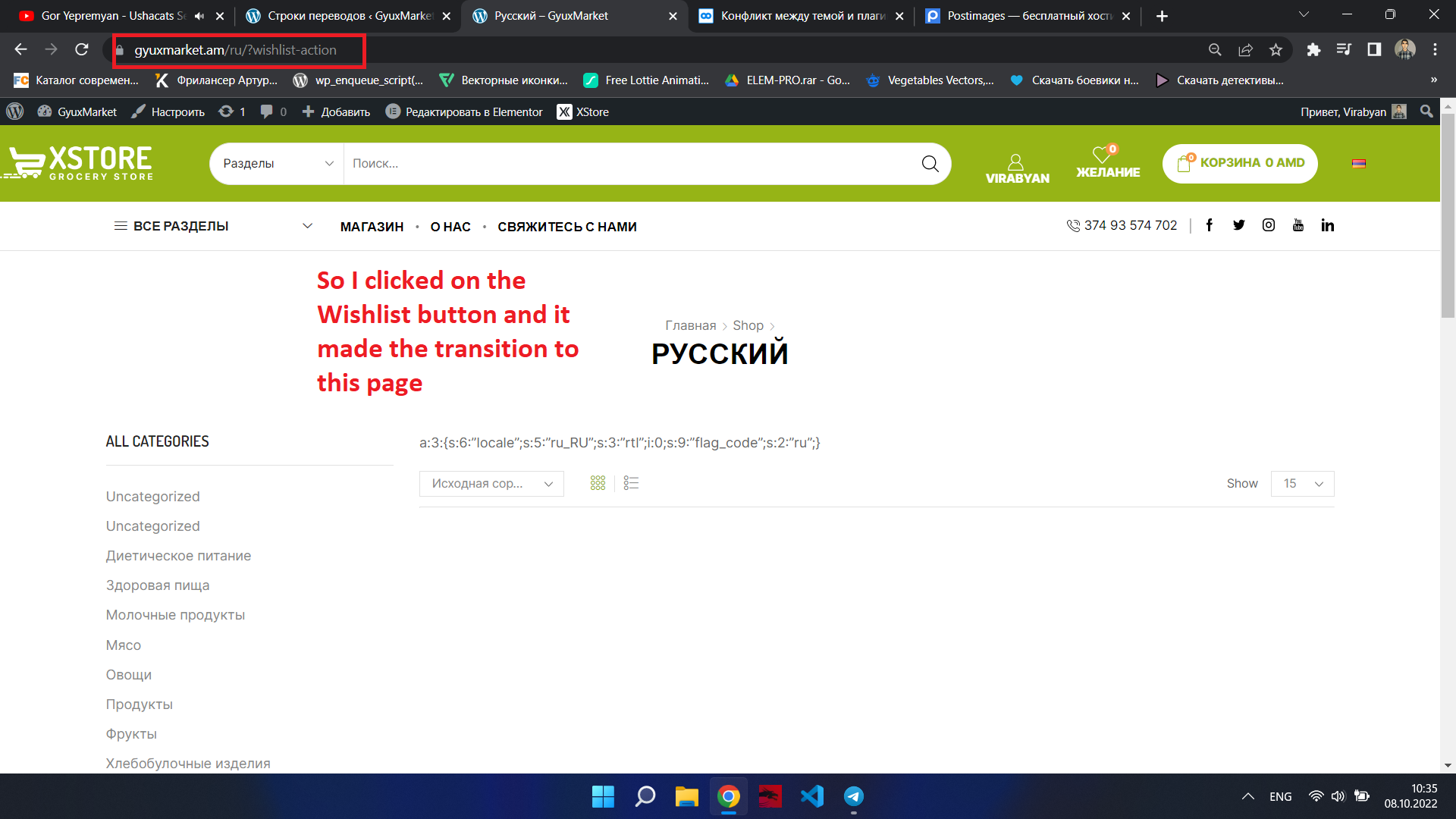Click the Armenian flag language switcher

(1359, 163)
